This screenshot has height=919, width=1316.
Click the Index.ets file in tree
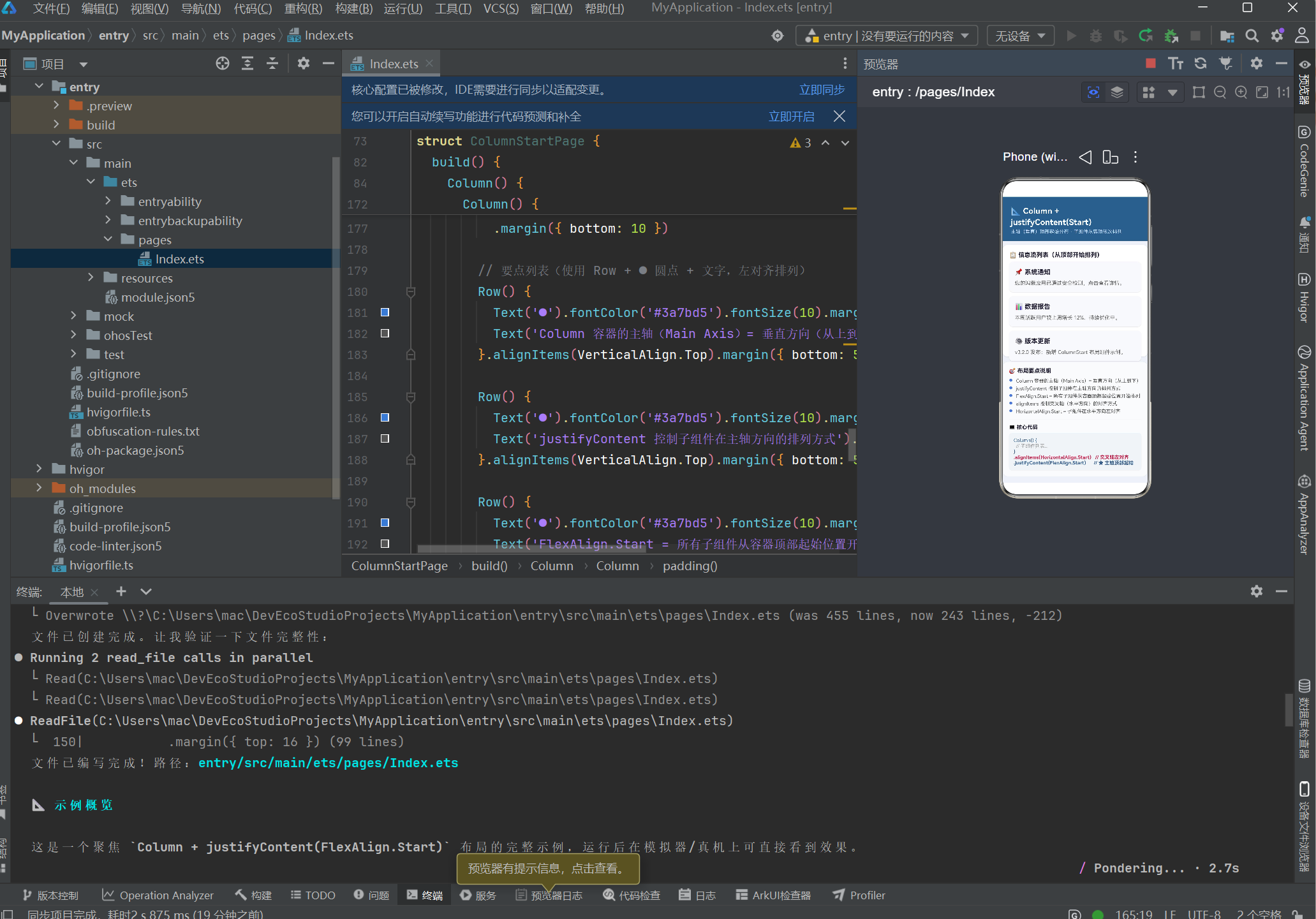pos(179,259)
